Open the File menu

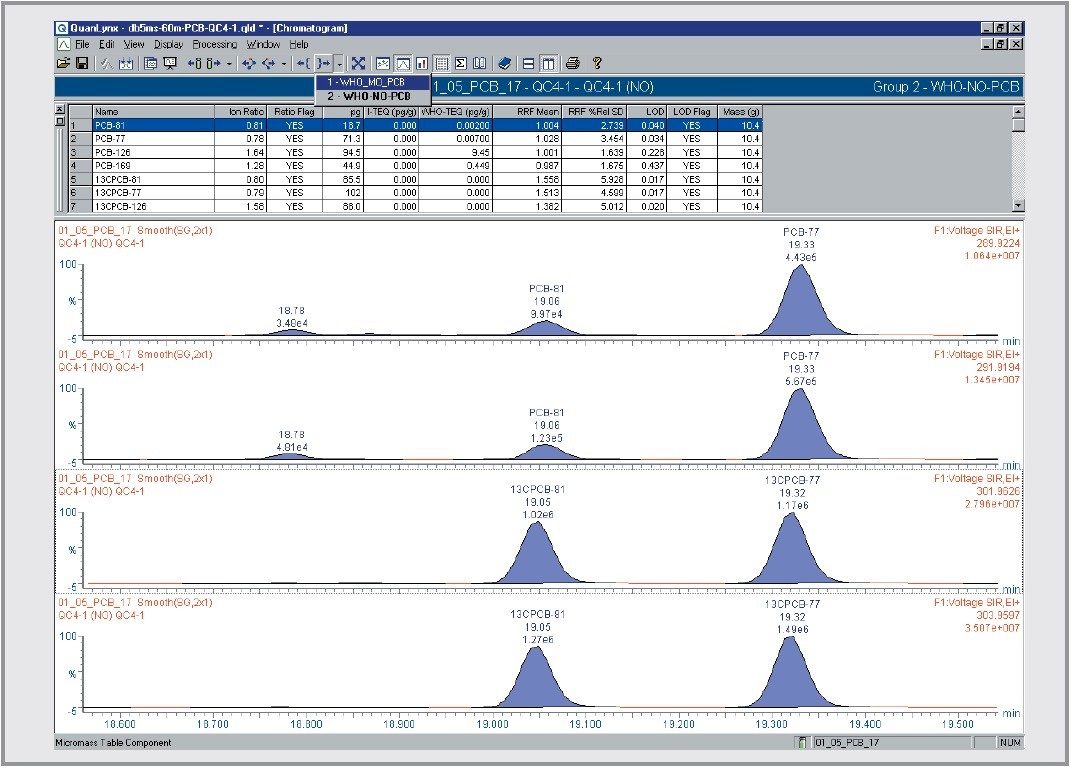[x=82, y=44]
